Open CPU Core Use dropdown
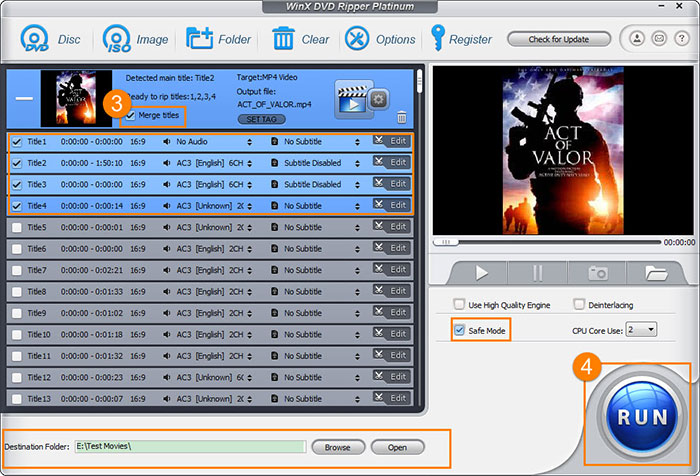 [x=641, y=330]
